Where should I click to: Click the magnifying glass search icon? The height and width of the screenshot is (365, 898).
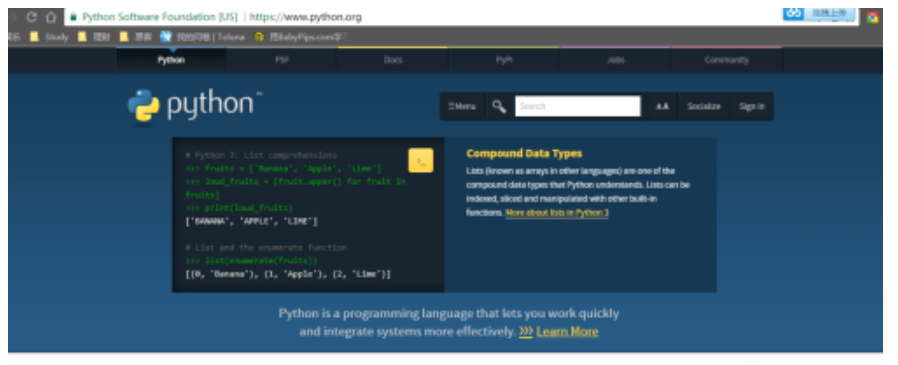(499, 107)
